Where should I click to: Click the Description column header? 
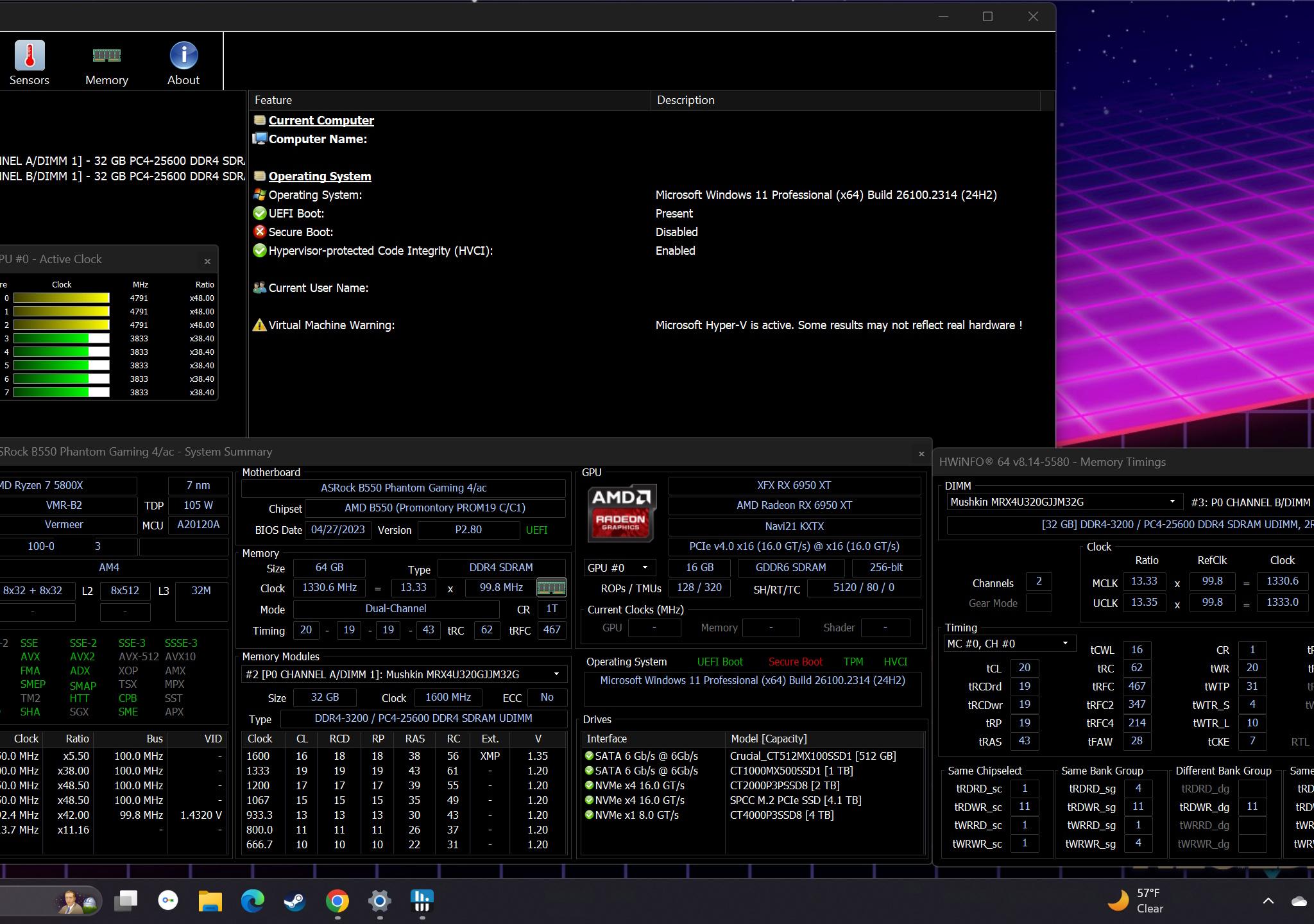point(846,100)
